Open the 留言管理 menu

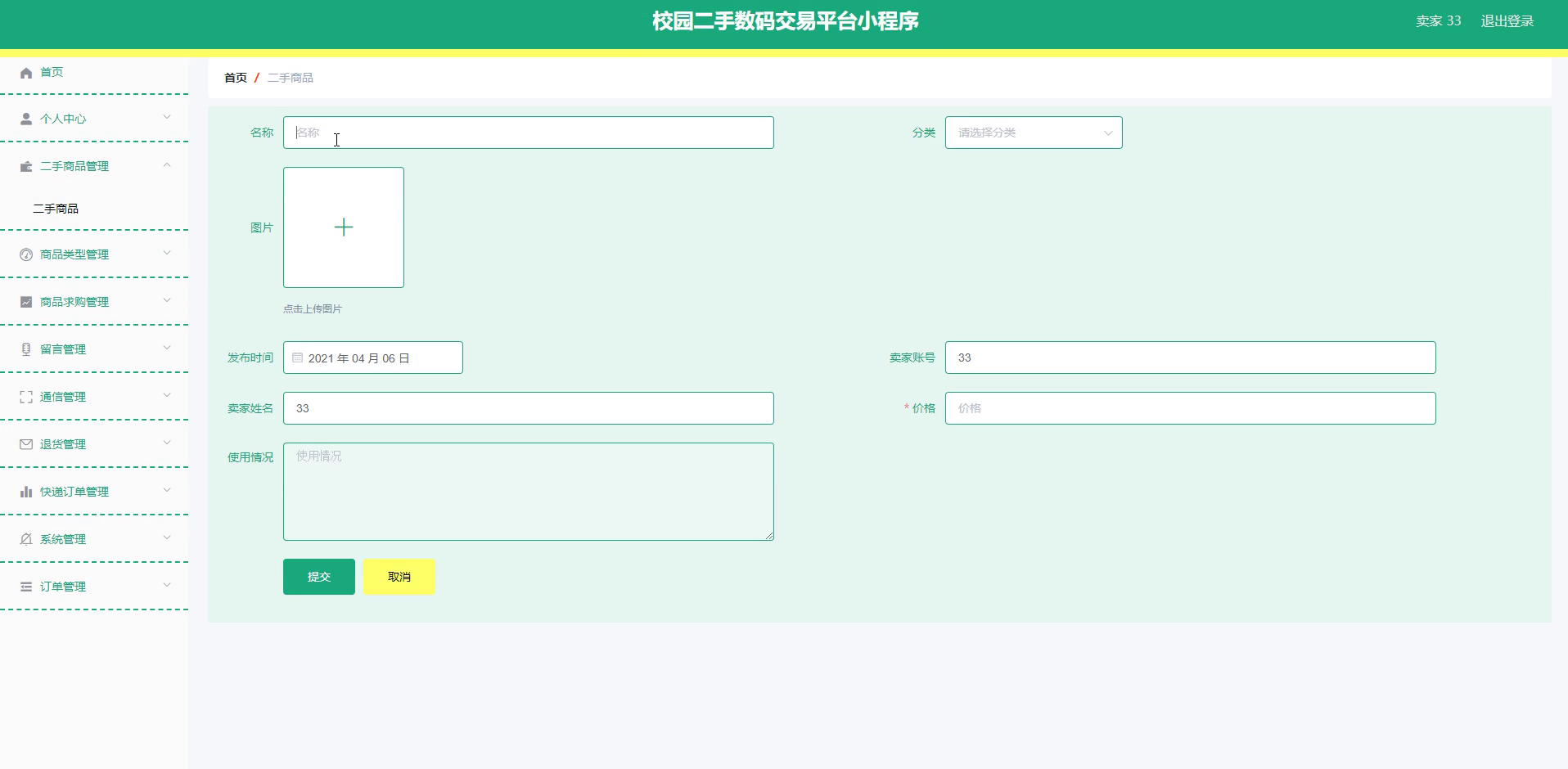coord(94,349)
